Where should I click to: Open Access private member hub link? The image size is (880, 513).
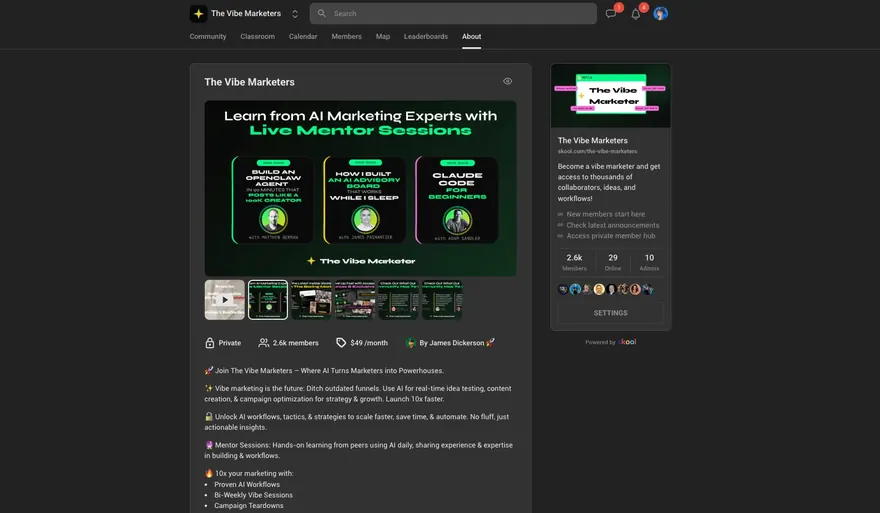click(x=611, y=236)
